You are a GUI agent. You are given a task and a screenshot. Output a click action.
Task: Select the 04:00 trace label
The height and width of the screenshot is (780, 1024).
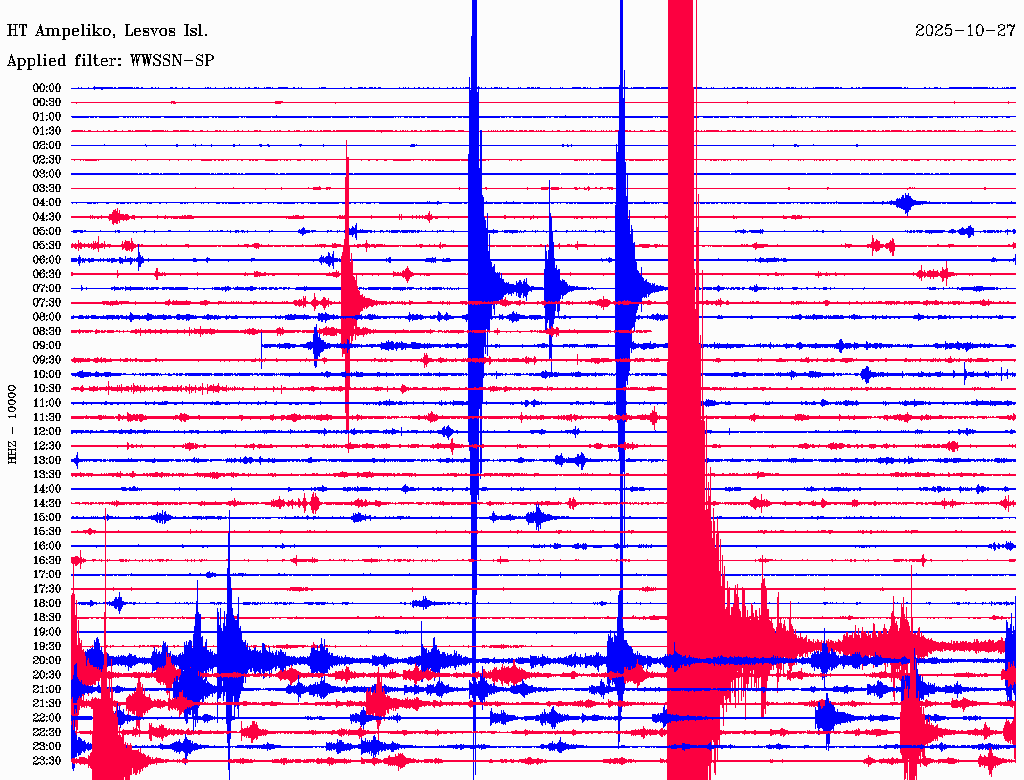coord(47,203)
